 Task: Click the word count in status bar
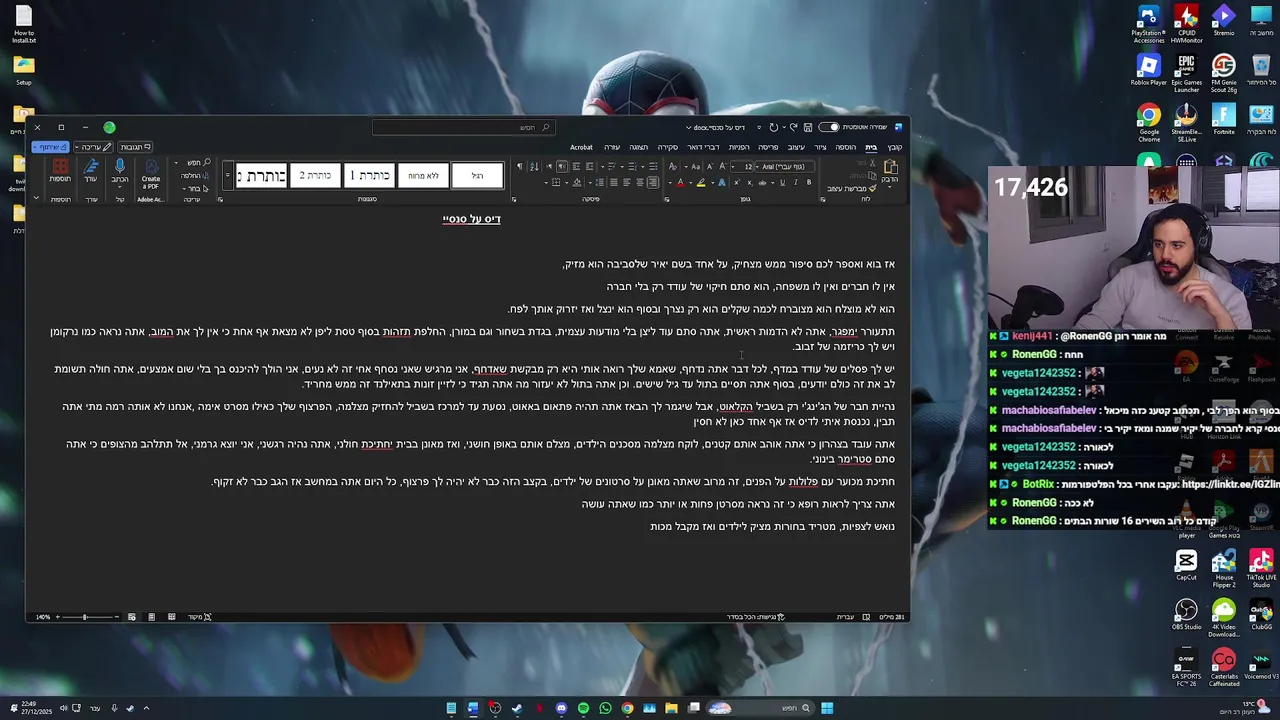pyautogui.click(x=891, y=617)
